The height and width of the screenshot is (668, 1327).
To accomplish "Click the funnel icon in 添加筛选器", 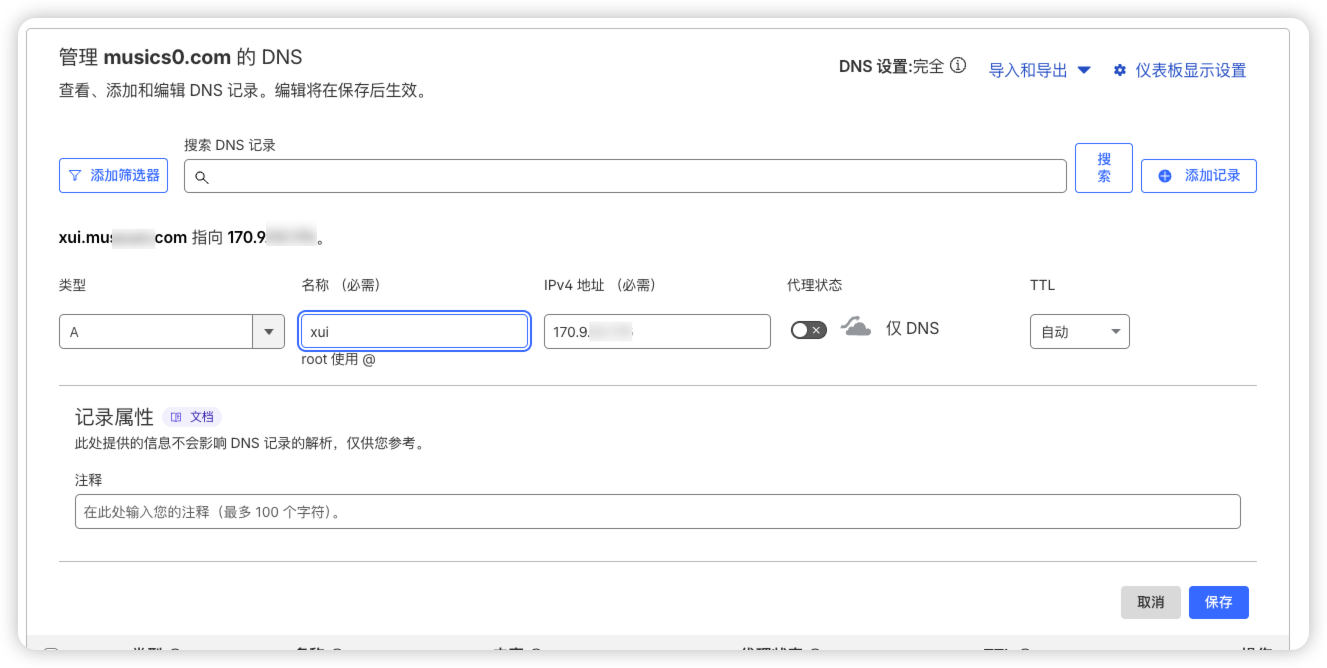I will click(x=75, y=175).
